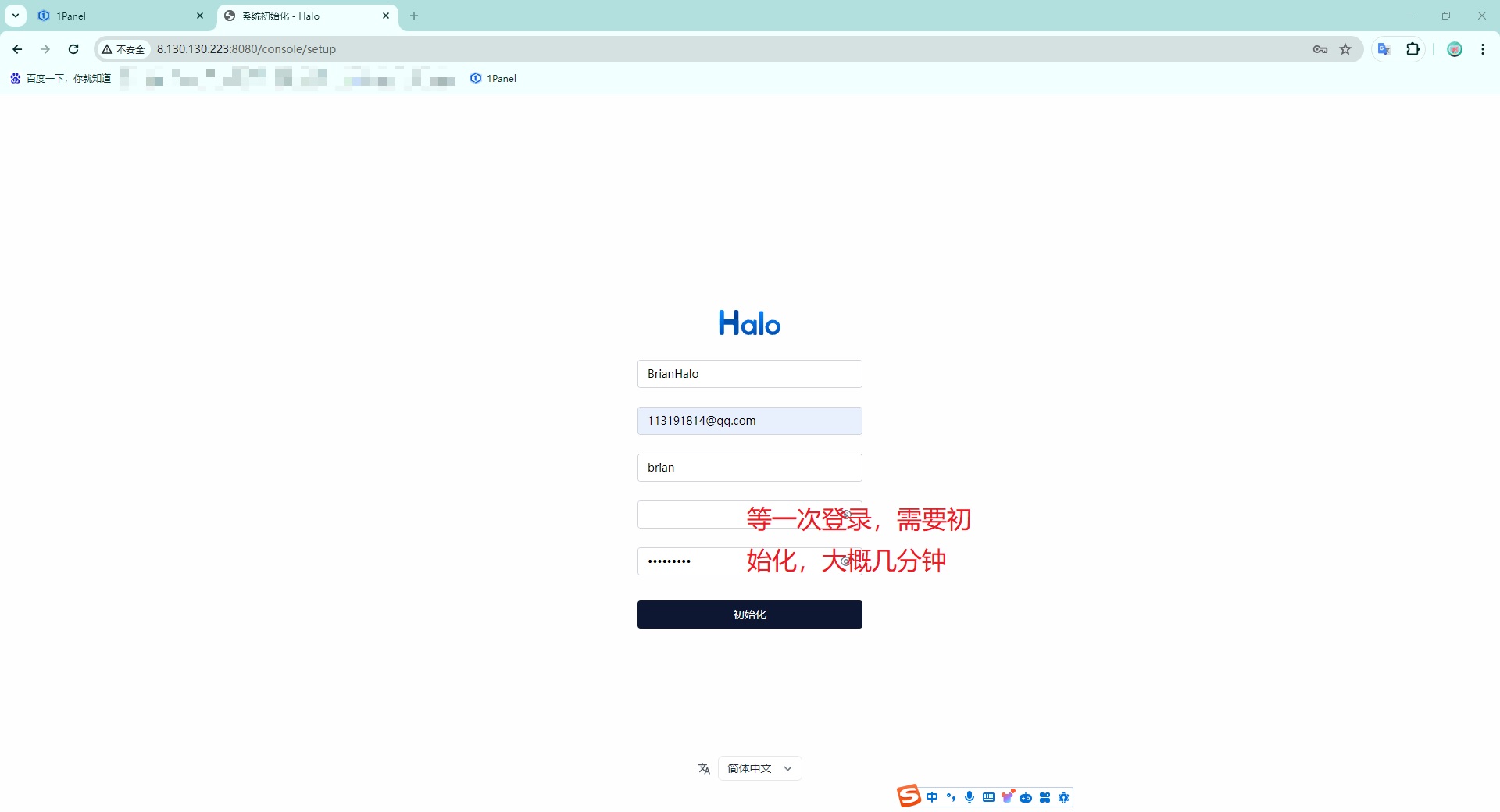Click the 初始化 initialize button
This screenshot has width=1500, height=812.
749,614
